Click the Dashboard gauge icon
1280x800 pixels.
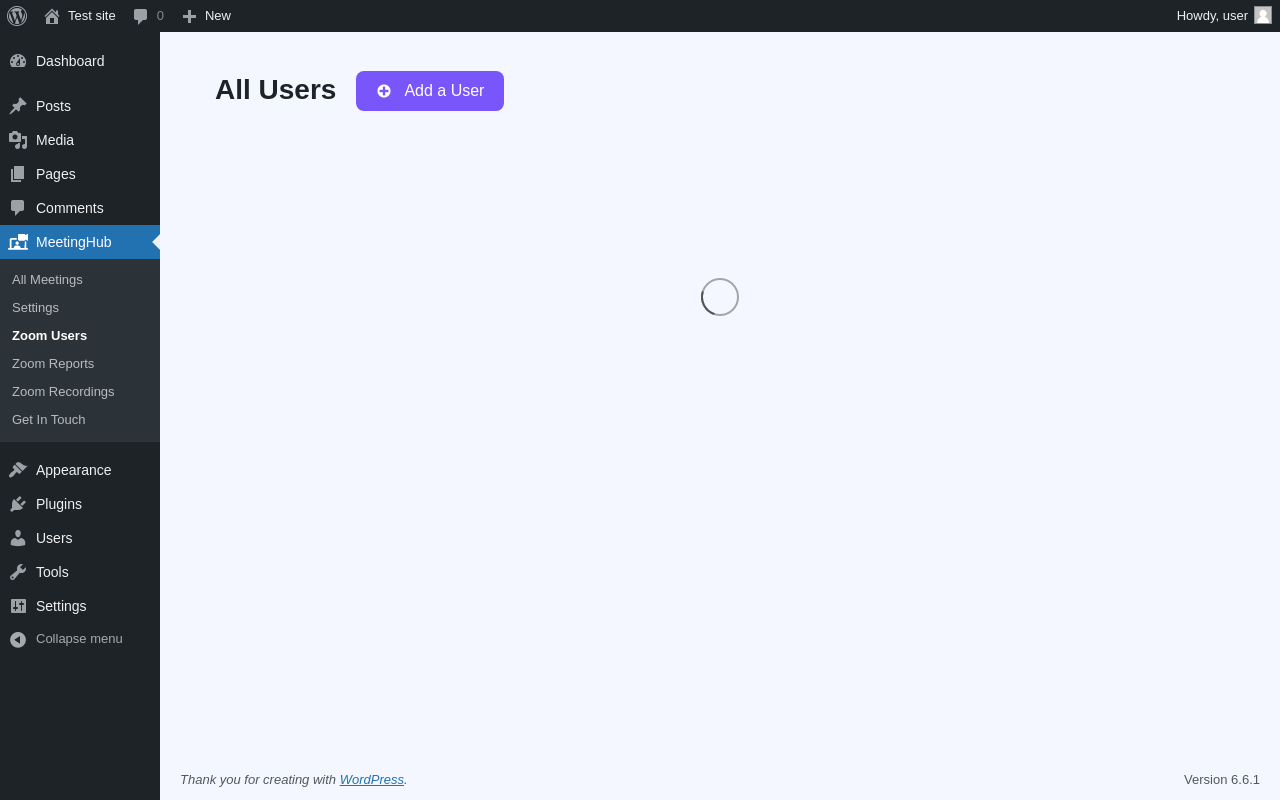coord(18,61)
